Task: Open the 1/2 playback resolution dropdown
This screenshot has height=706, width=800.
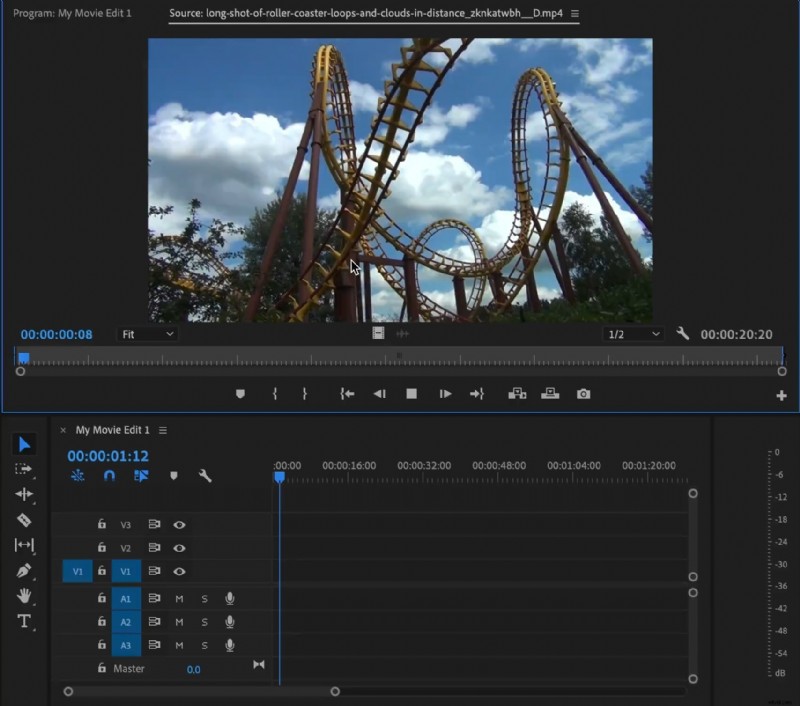Action: tap(631, 334)
